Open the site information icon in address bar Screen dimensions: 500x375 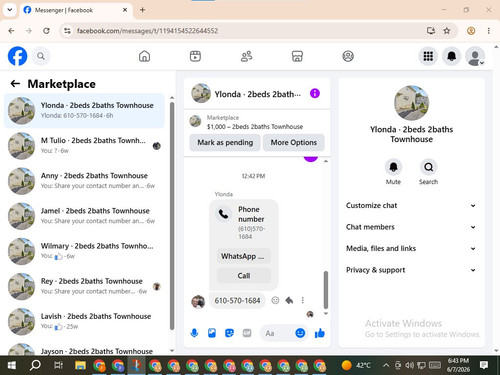pyautogui.click(x=67, y=31)
